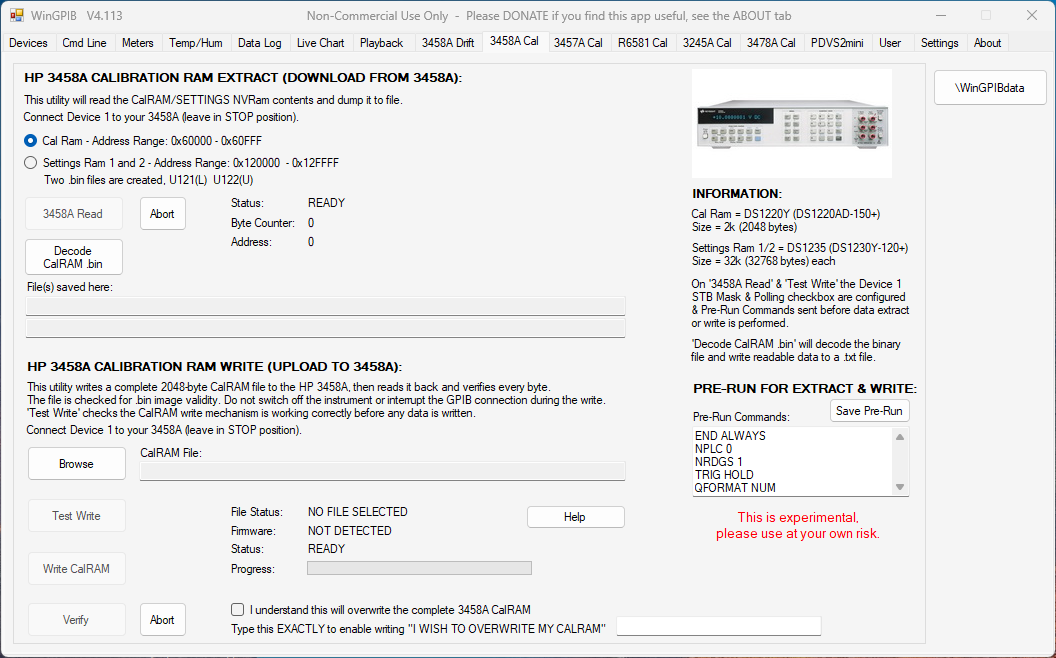
Task: Open the About tab
Action: click(x=987, y=42)
